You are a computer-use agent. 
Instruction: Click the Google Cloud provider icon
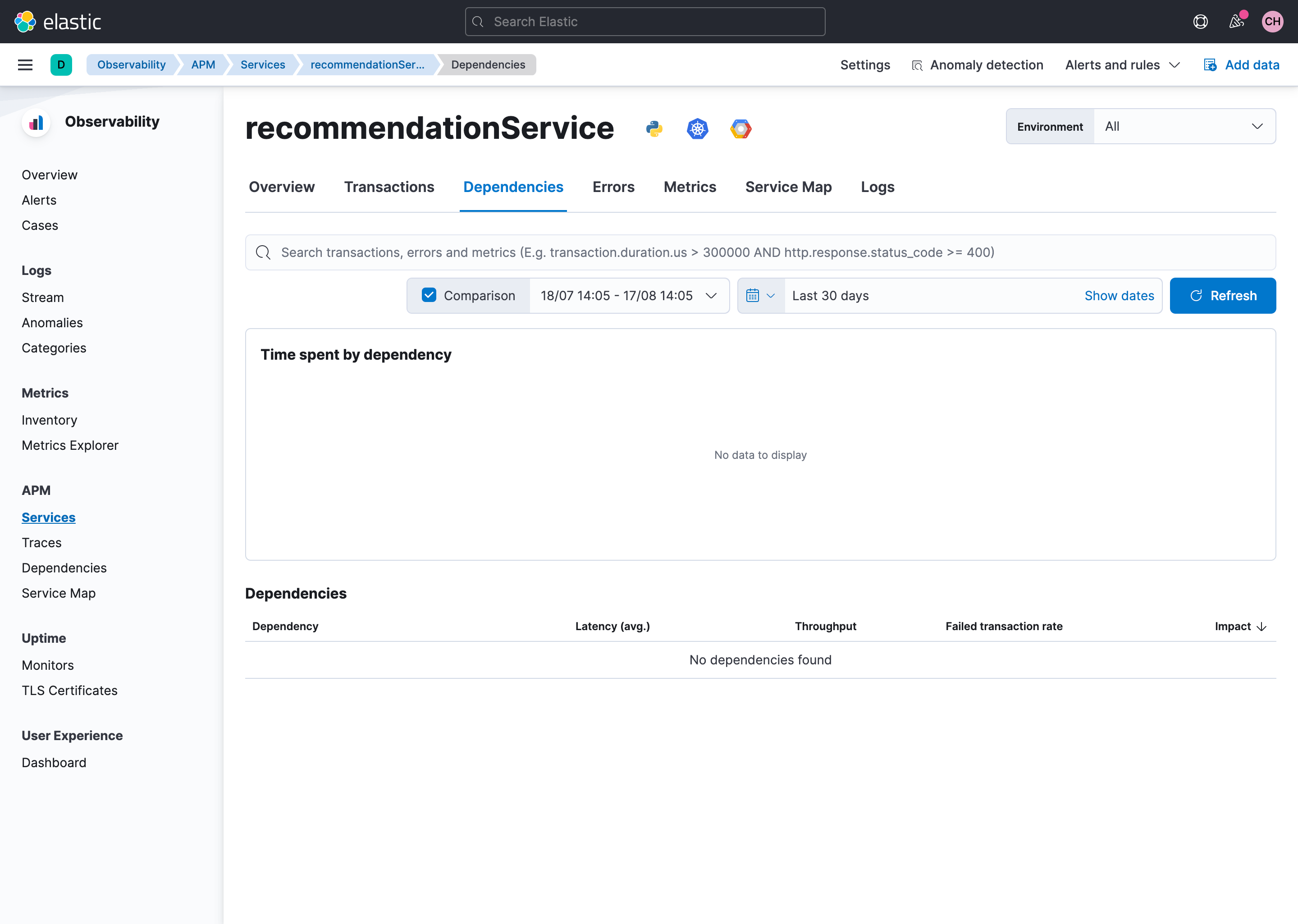point(740,128)
